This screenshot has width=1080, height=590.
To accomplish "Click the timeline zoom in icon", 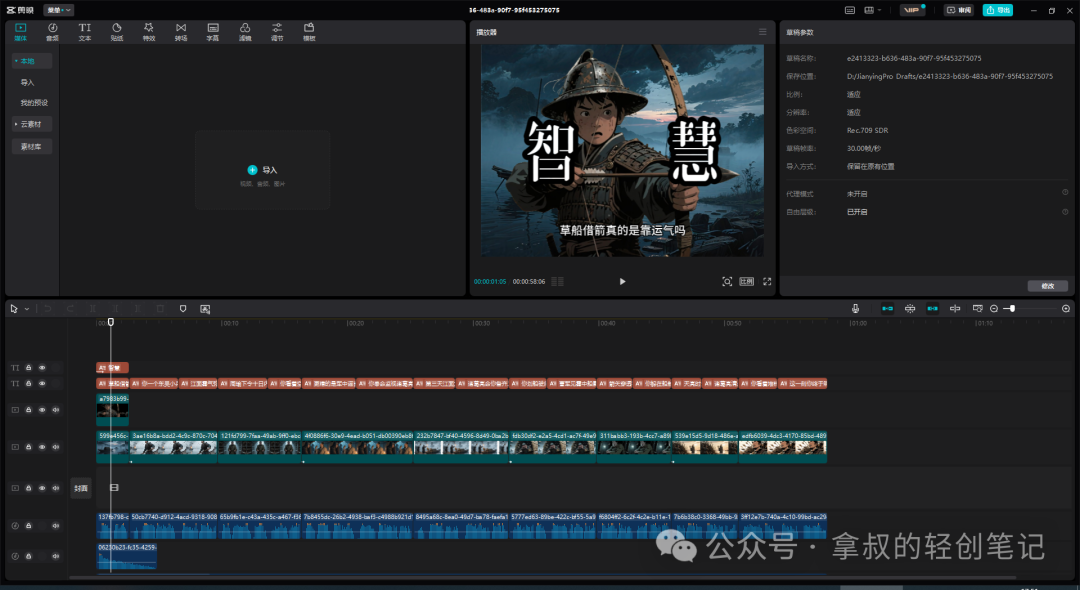I will click(x=1066, y=308).
